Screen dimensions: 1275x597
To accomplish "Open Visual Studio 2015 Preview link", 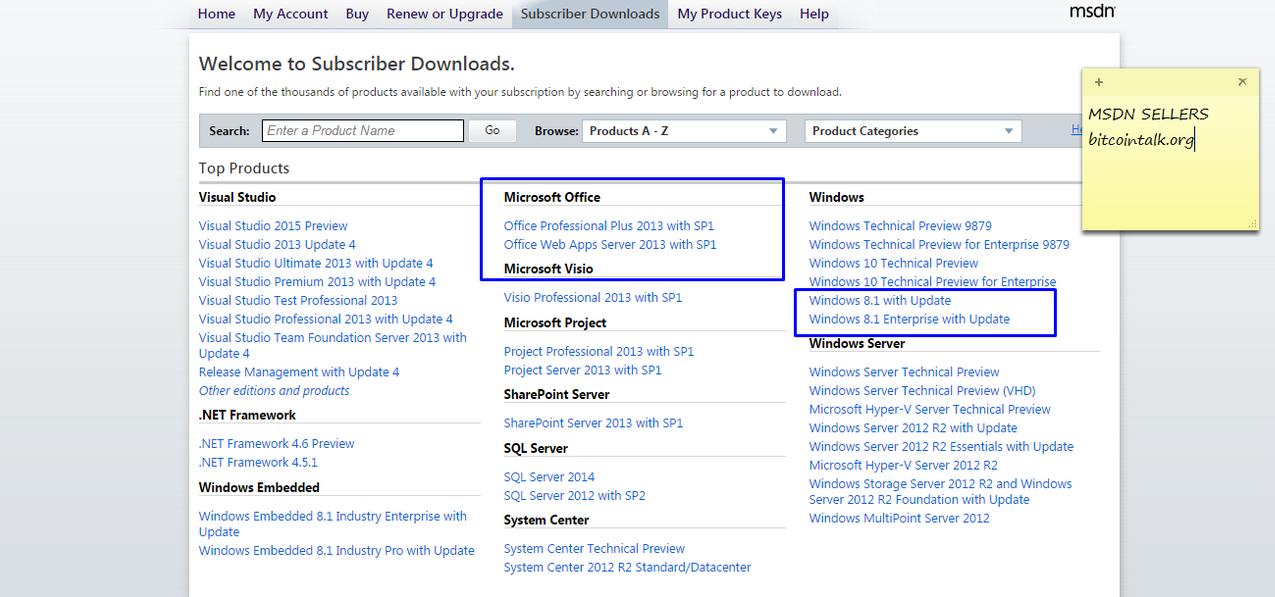I will 273,226.
